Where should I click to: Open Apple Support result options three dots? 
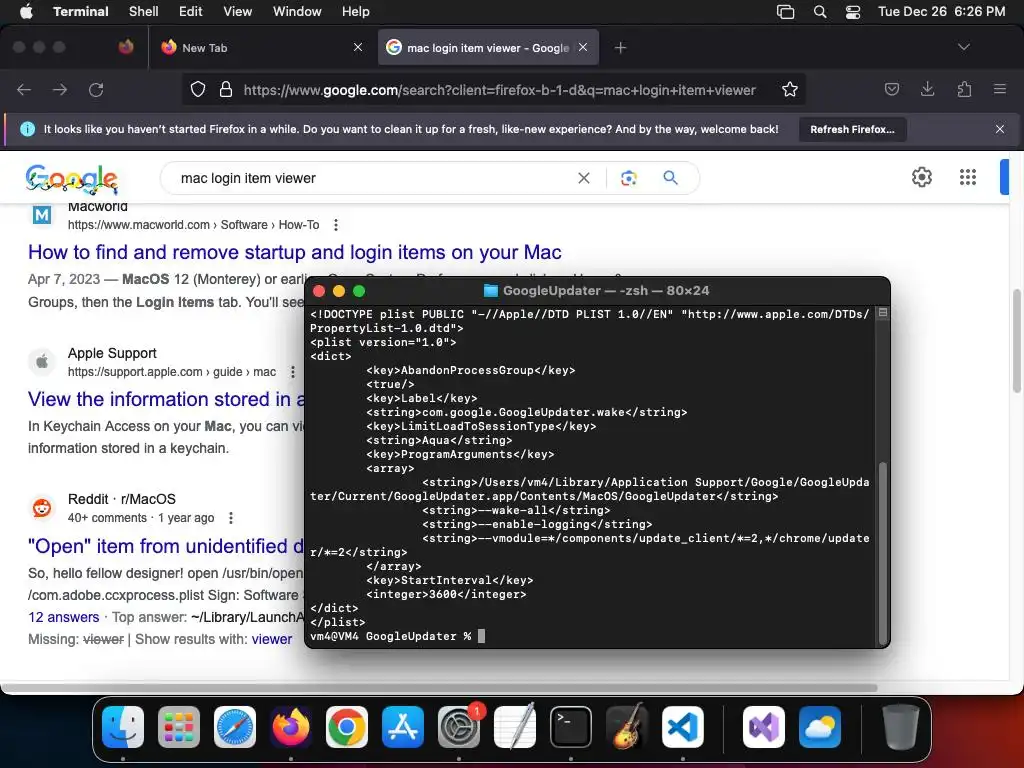click(x=293, y=372)
